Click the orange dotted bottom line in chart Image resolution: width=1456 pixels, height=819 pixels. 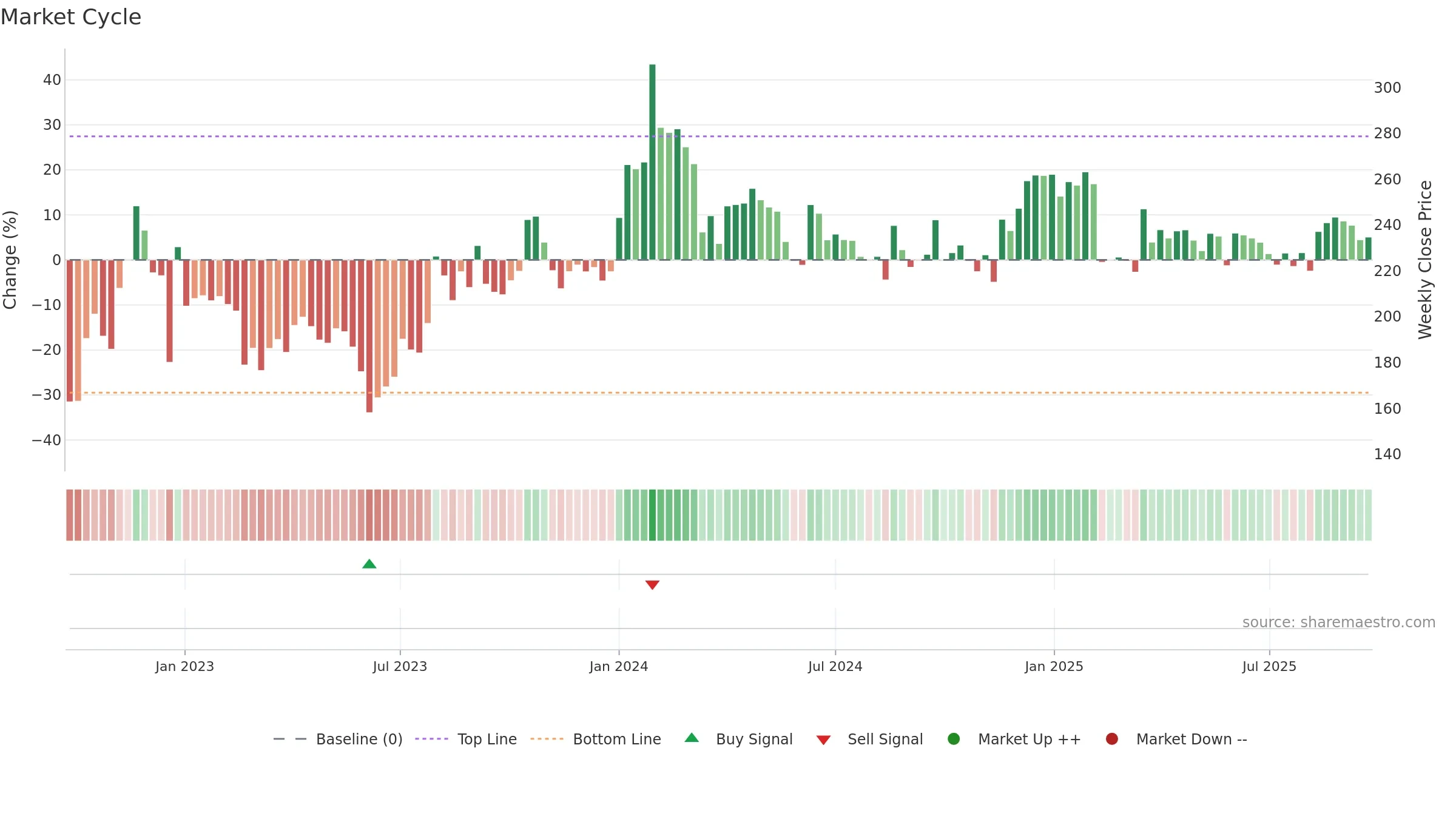pos(719,393)
